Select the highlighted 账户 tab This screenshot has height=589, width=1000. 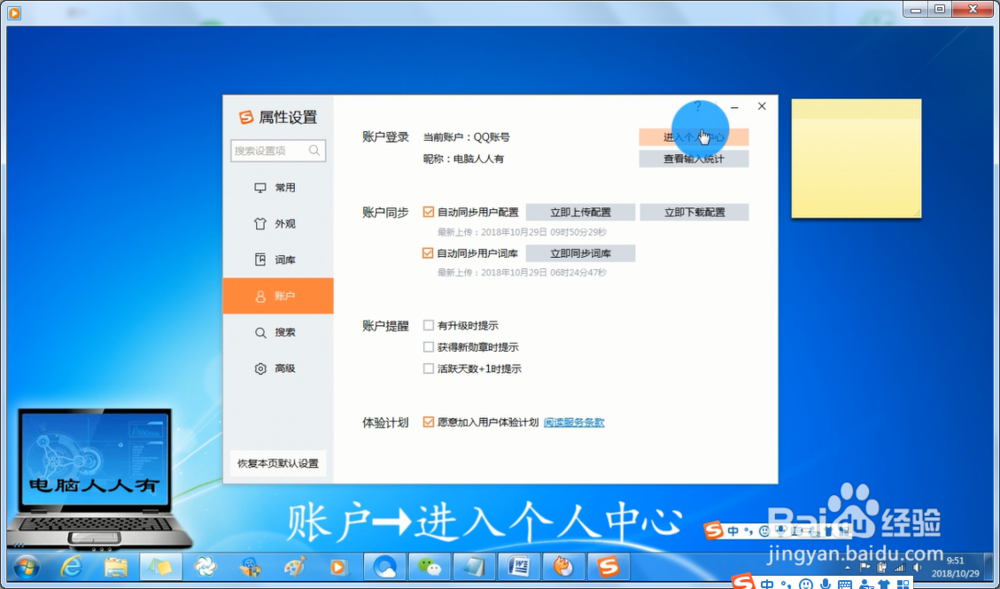278,296
